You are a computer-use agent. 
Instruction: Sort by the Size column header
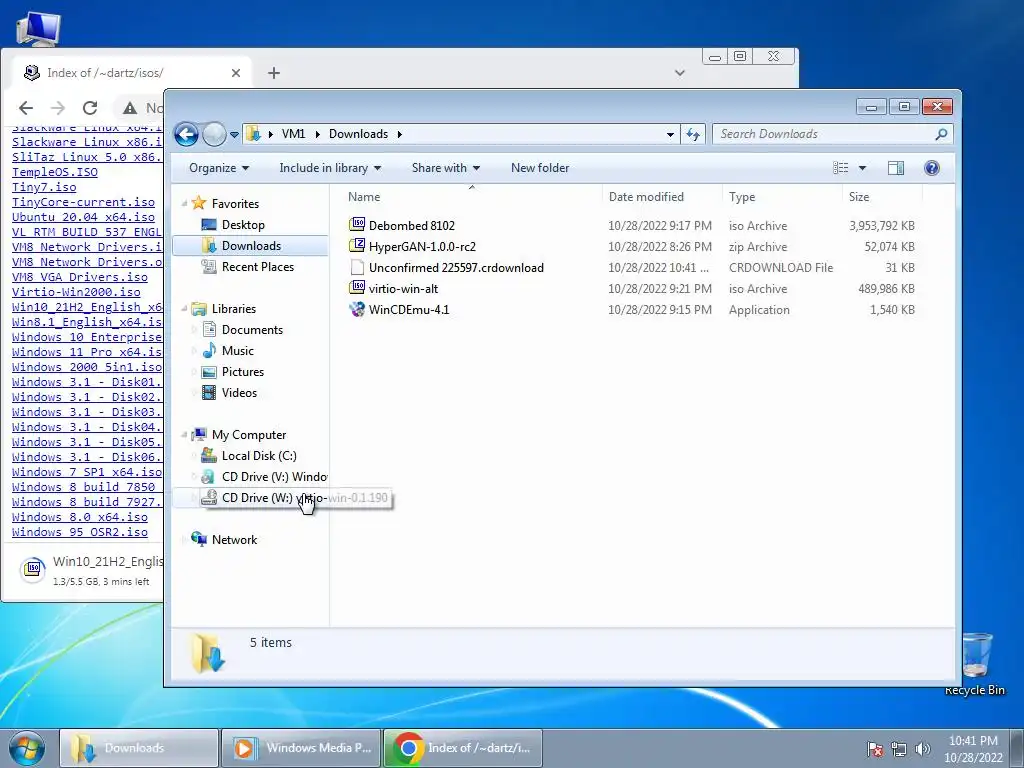882,197
